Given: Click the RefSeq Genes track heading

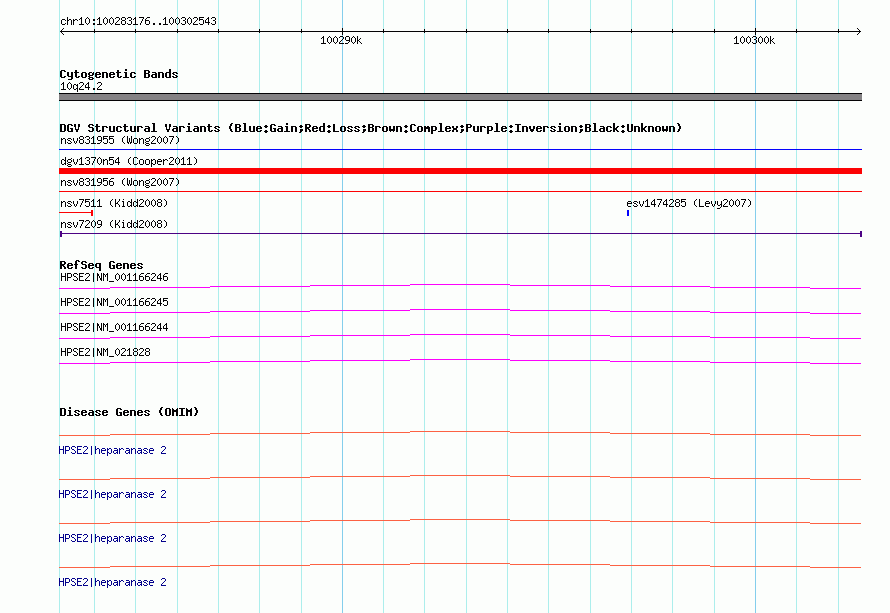Looking at the screenshot, I should (101, 265).
